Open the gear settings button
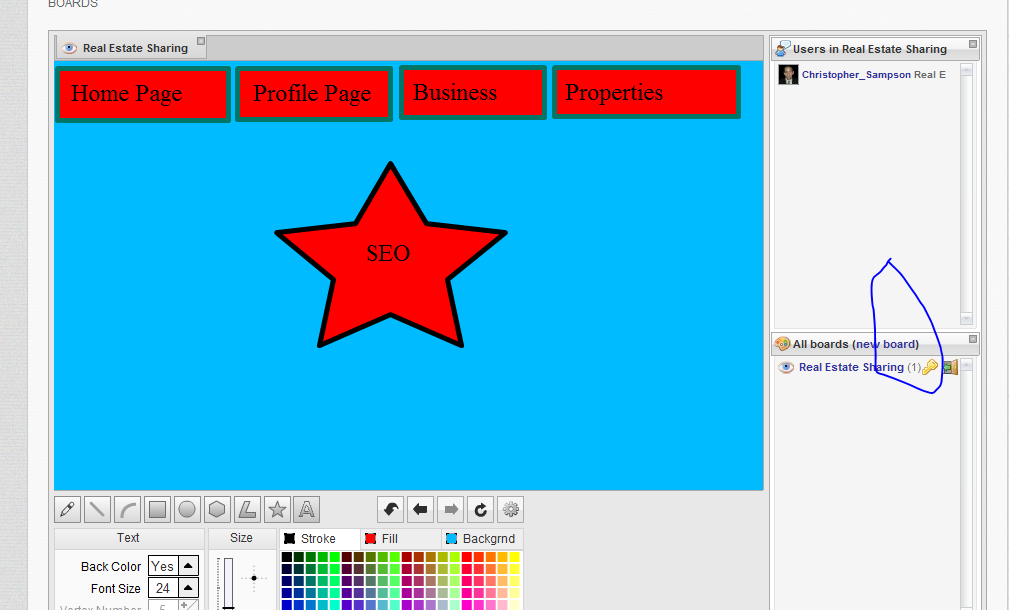 coord(510,510)
